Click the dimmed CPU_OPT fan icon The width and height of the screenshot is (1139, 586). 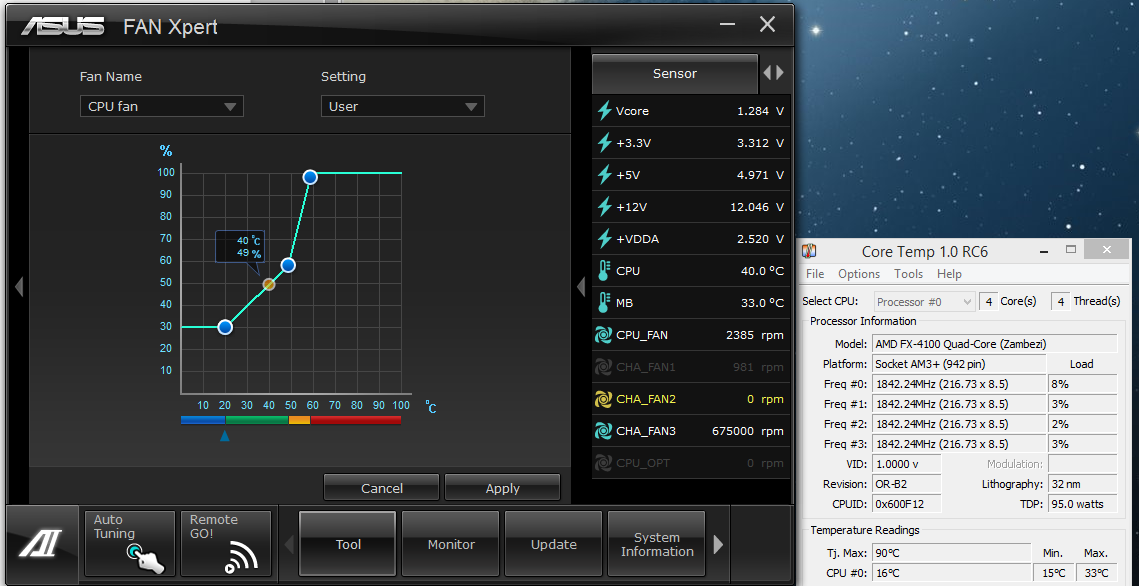tap(603, 463)
